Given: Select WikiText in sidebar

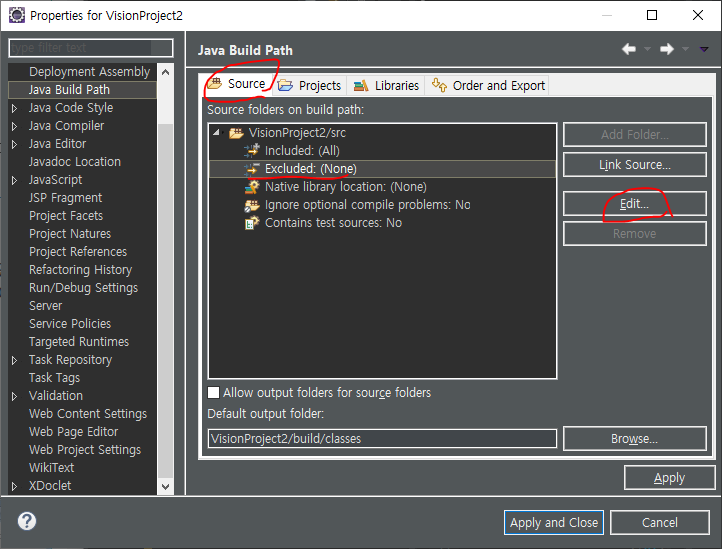Looking at the screenshot, I should point(51,467).
